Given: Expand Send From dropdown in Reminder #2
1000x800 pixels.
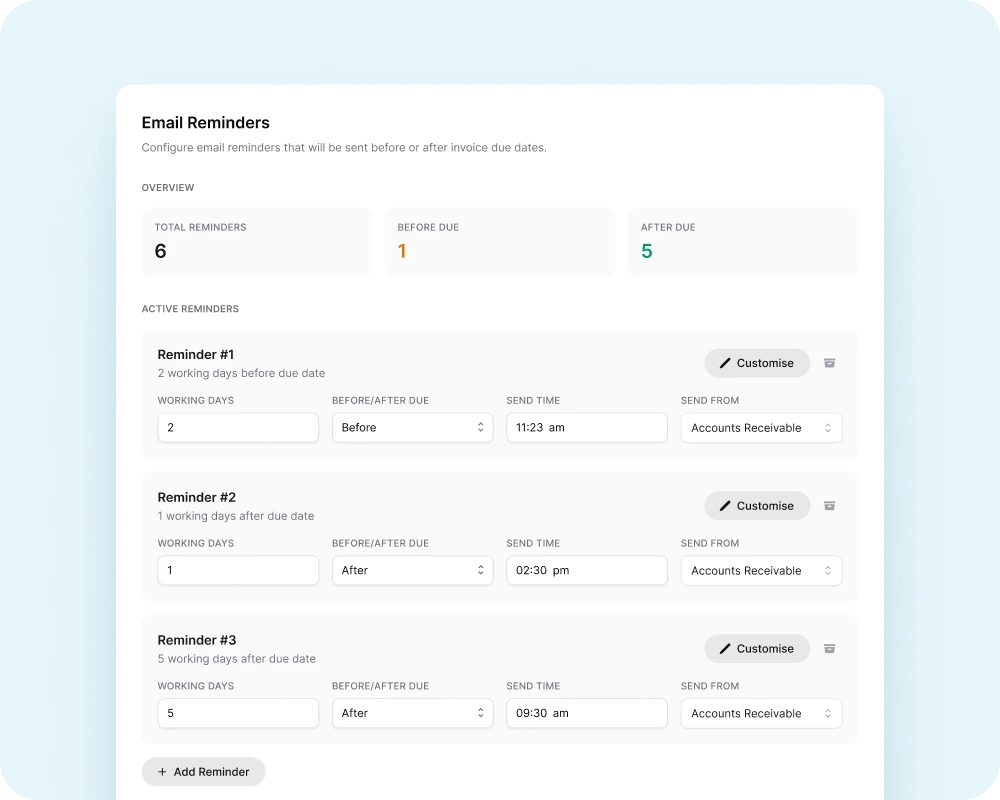Looking at the screenshot, I should pyautogui.click(x=761, y=571).
